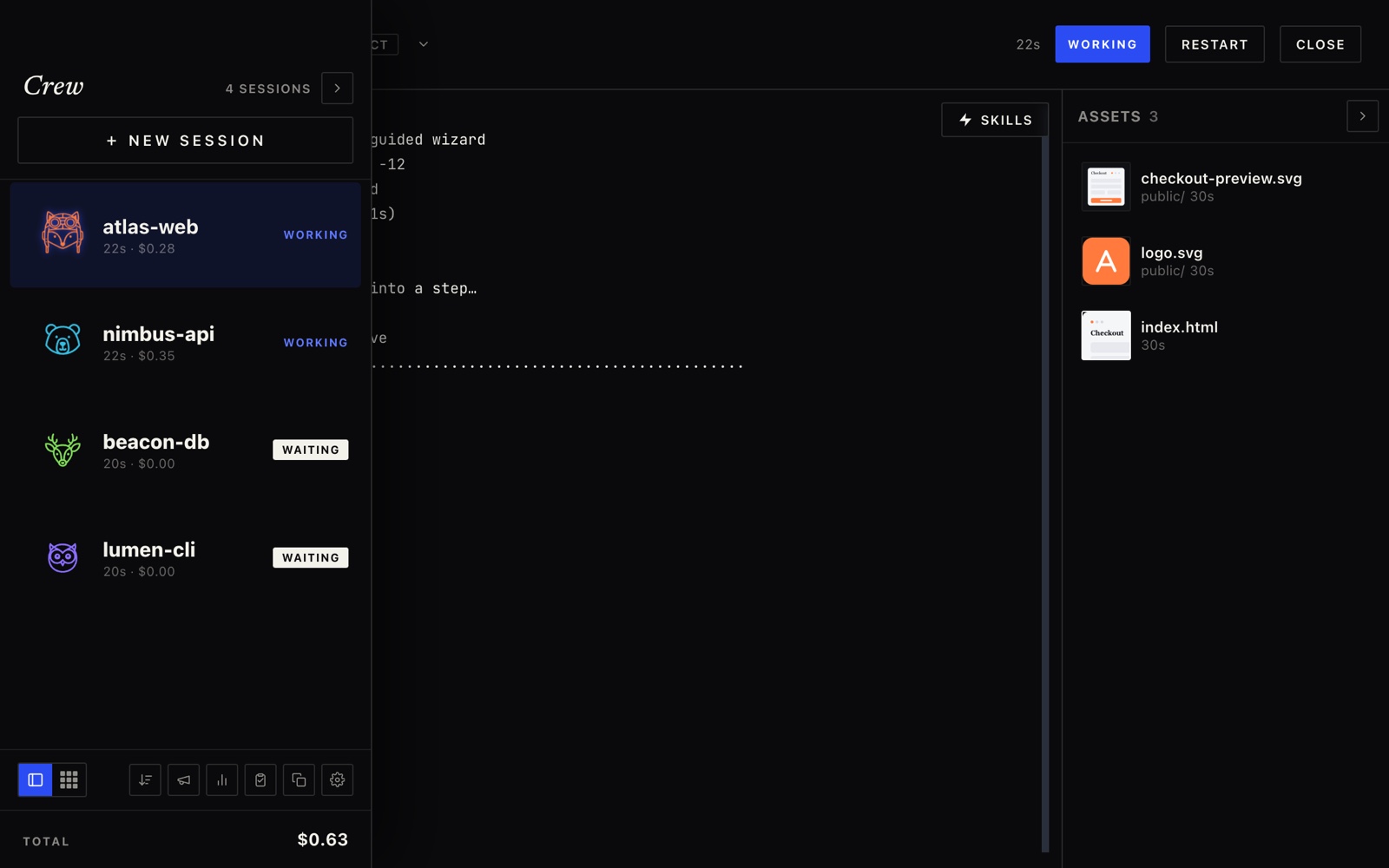This screenshot has width=1389, height=868.
Task: Open the beacon-db session name
Action: click(x=156, y=442)
